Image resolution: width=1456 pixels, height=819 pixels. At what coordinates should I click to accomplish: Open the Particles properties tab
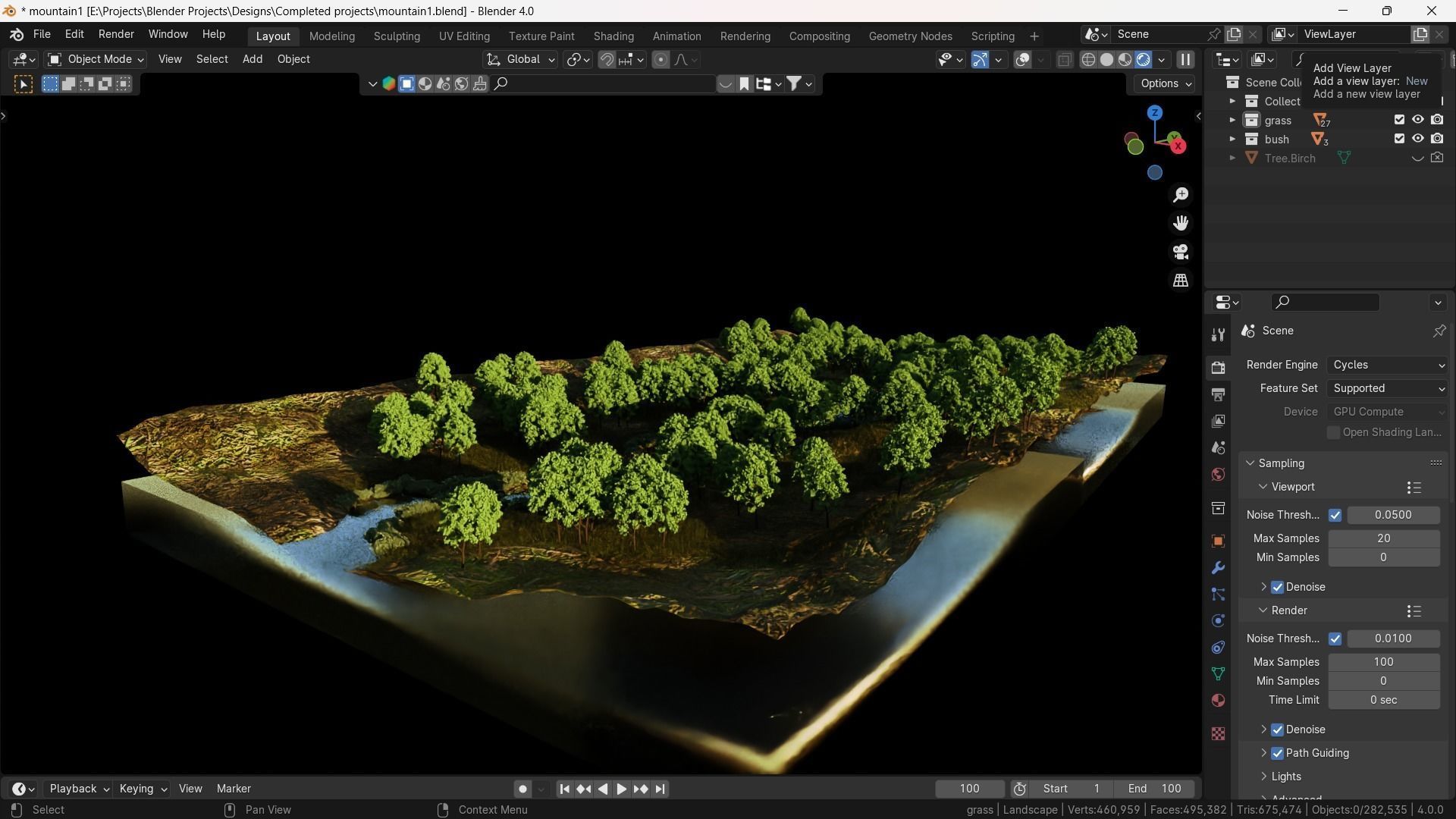[x=1218, y=595]
